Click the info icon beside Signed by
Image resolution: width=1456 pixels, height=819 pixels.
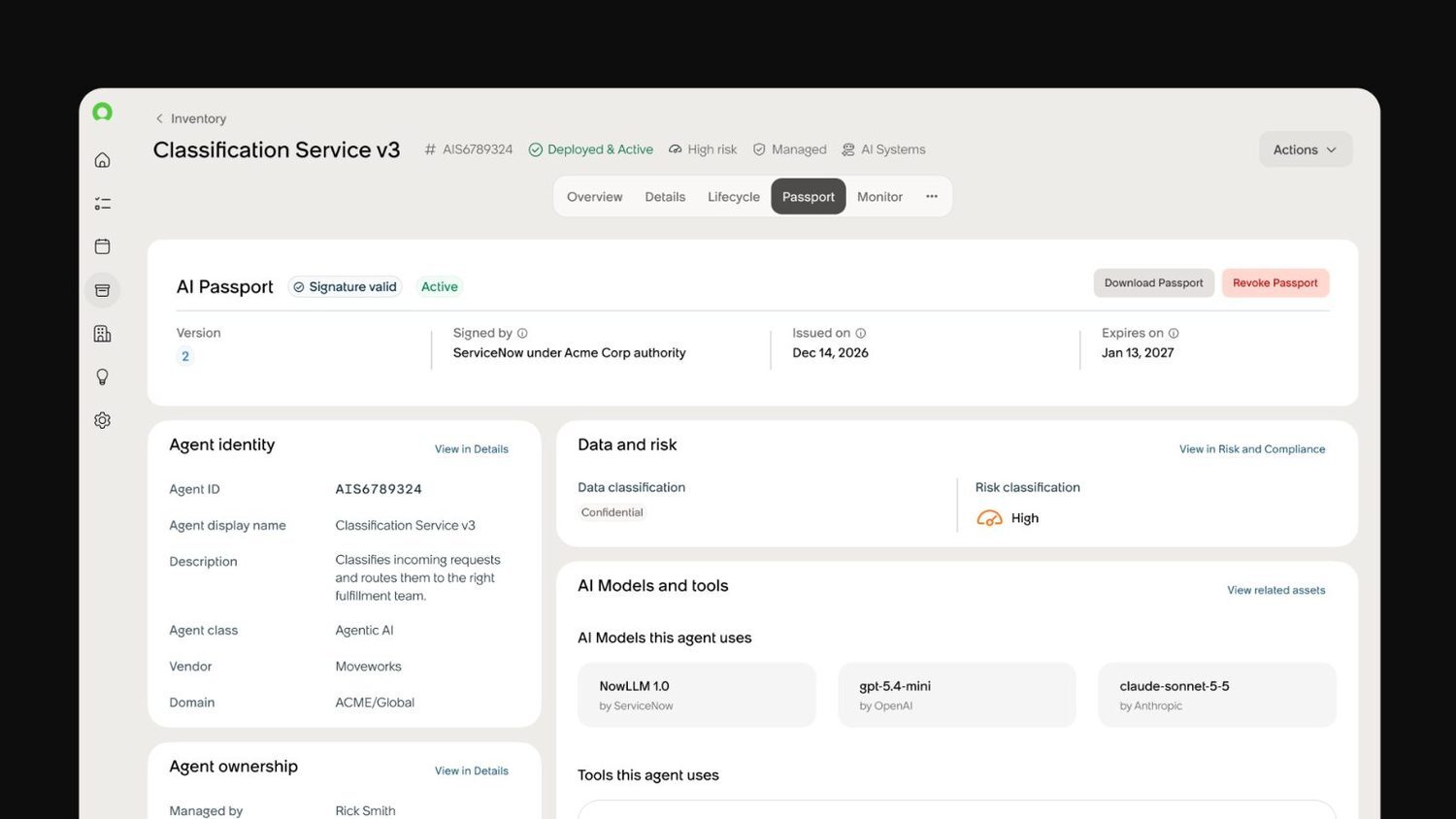coord(522,333)
